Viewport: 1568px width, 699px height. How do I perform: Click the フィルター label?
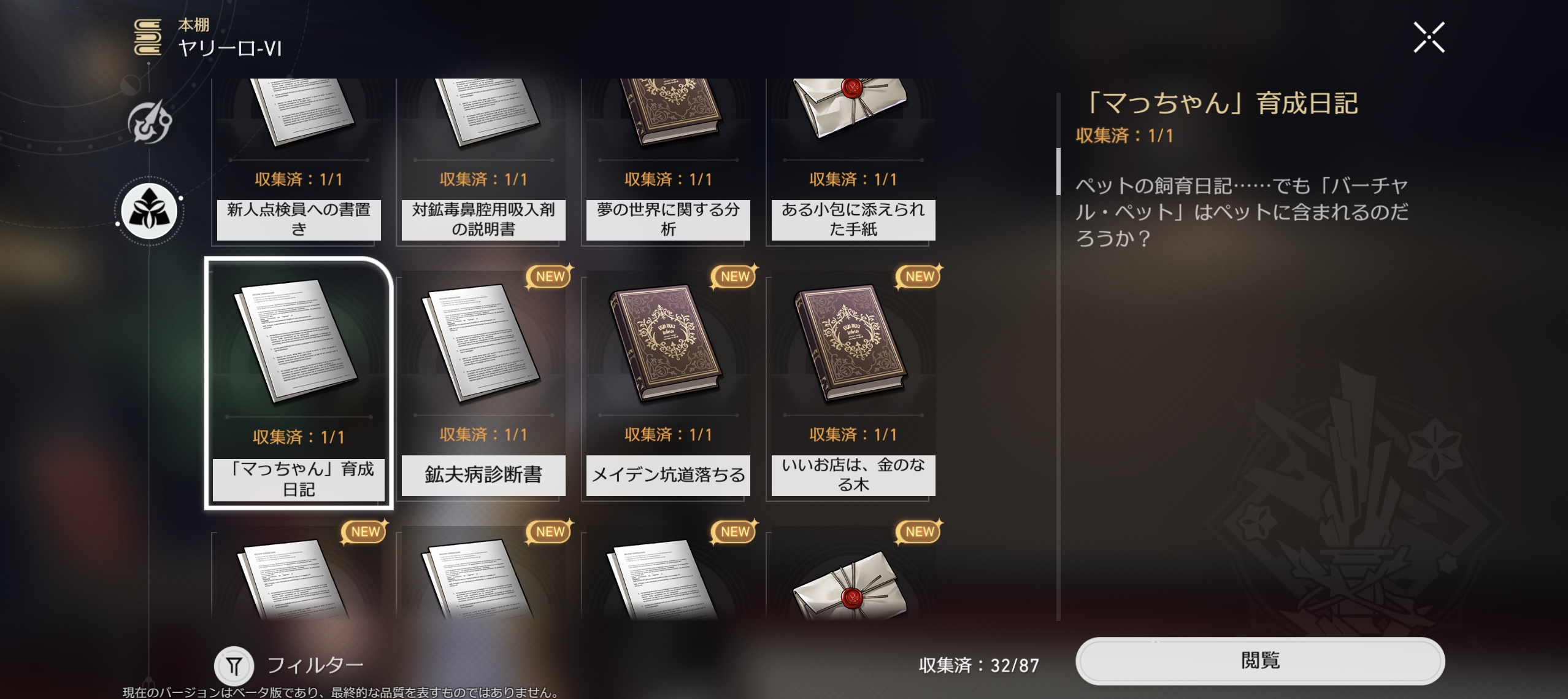coord(315,665)
